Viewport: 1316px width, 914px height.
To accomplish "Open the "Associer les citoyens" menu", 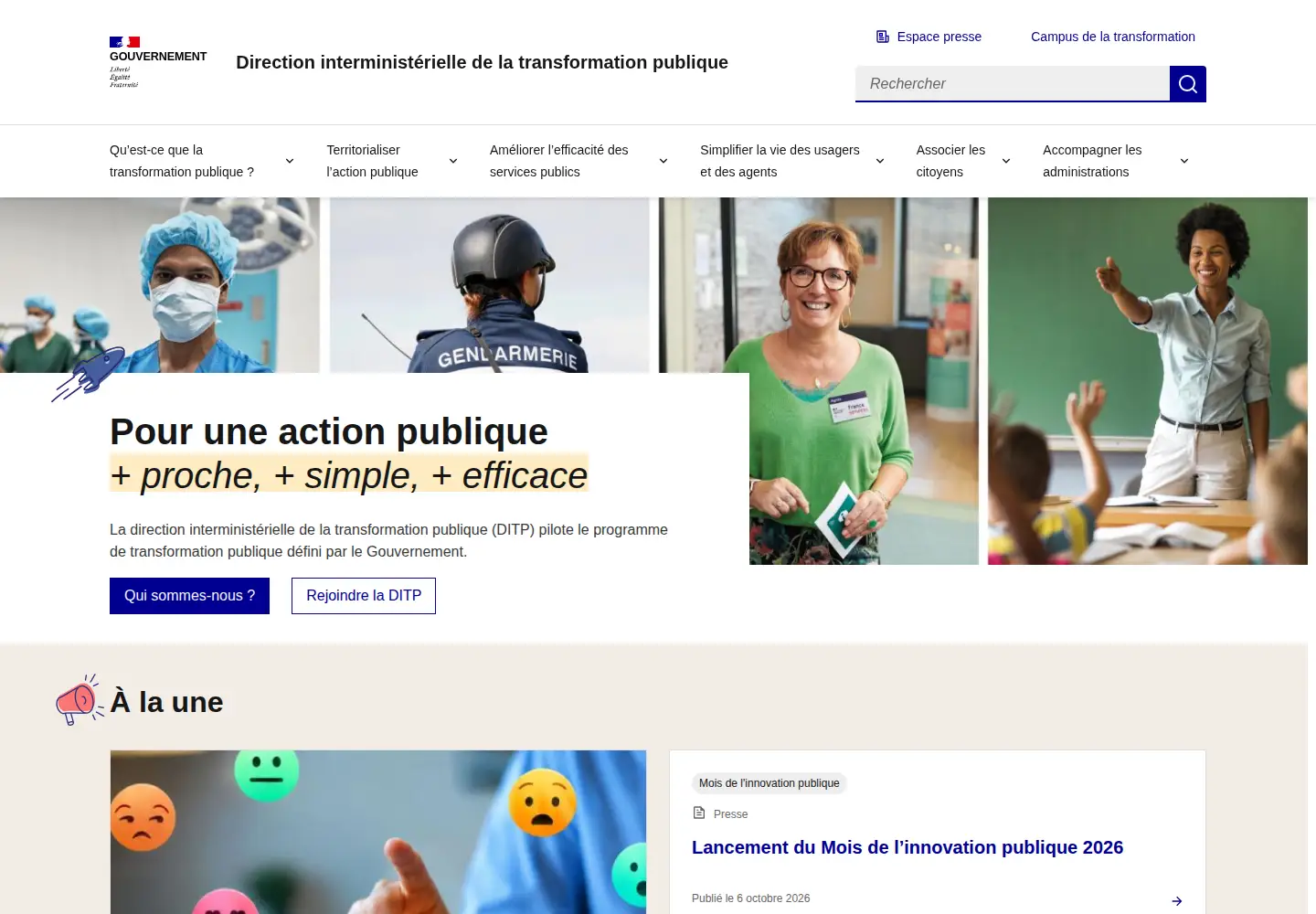I will coord(963,161).
